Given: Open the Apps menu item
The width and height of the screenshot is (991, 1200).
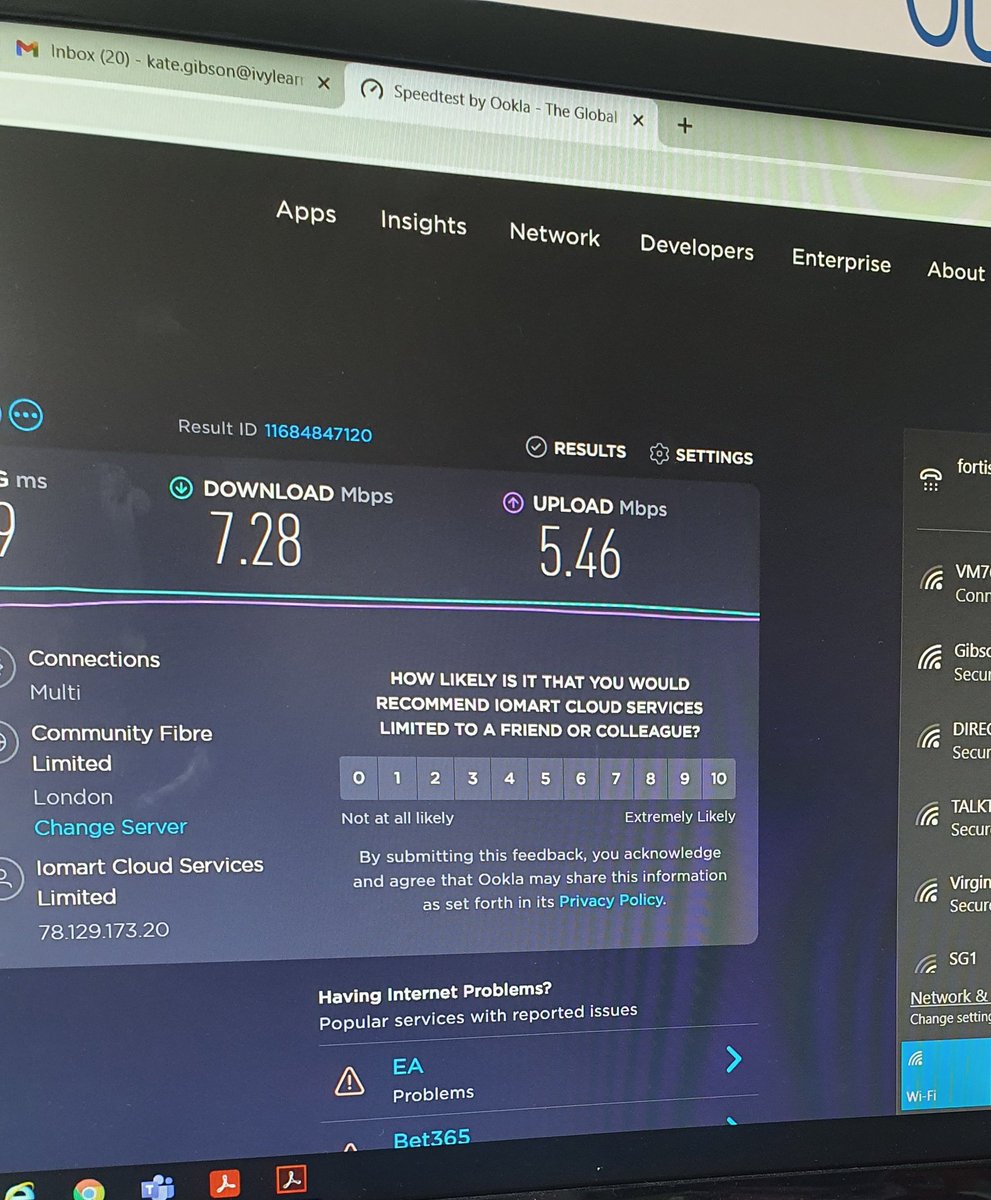Looking at the screenshot, I should pyautogui.click(x=306, y=212).
